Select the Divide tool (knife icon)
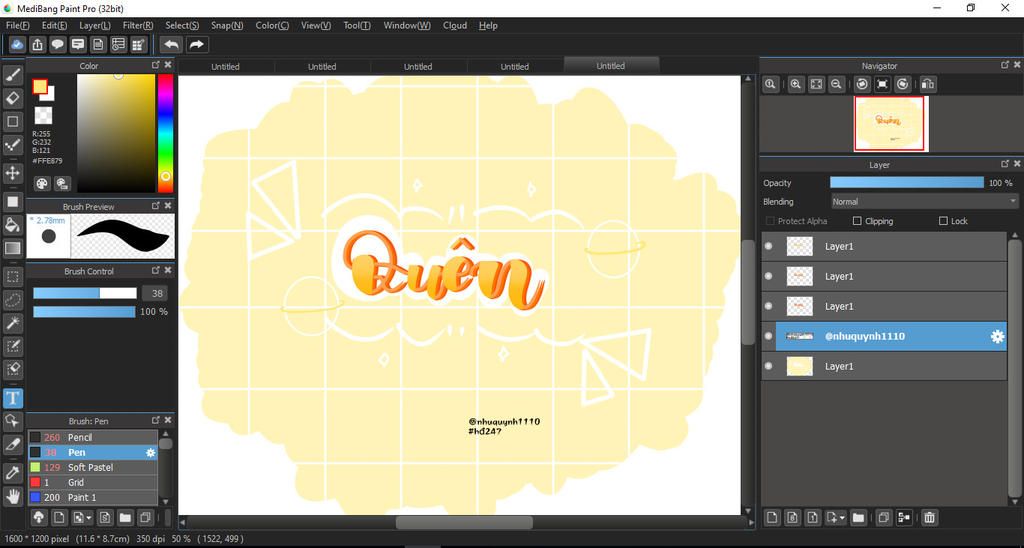This screenshot has width=1024, height=548. (x=12, y=444)
